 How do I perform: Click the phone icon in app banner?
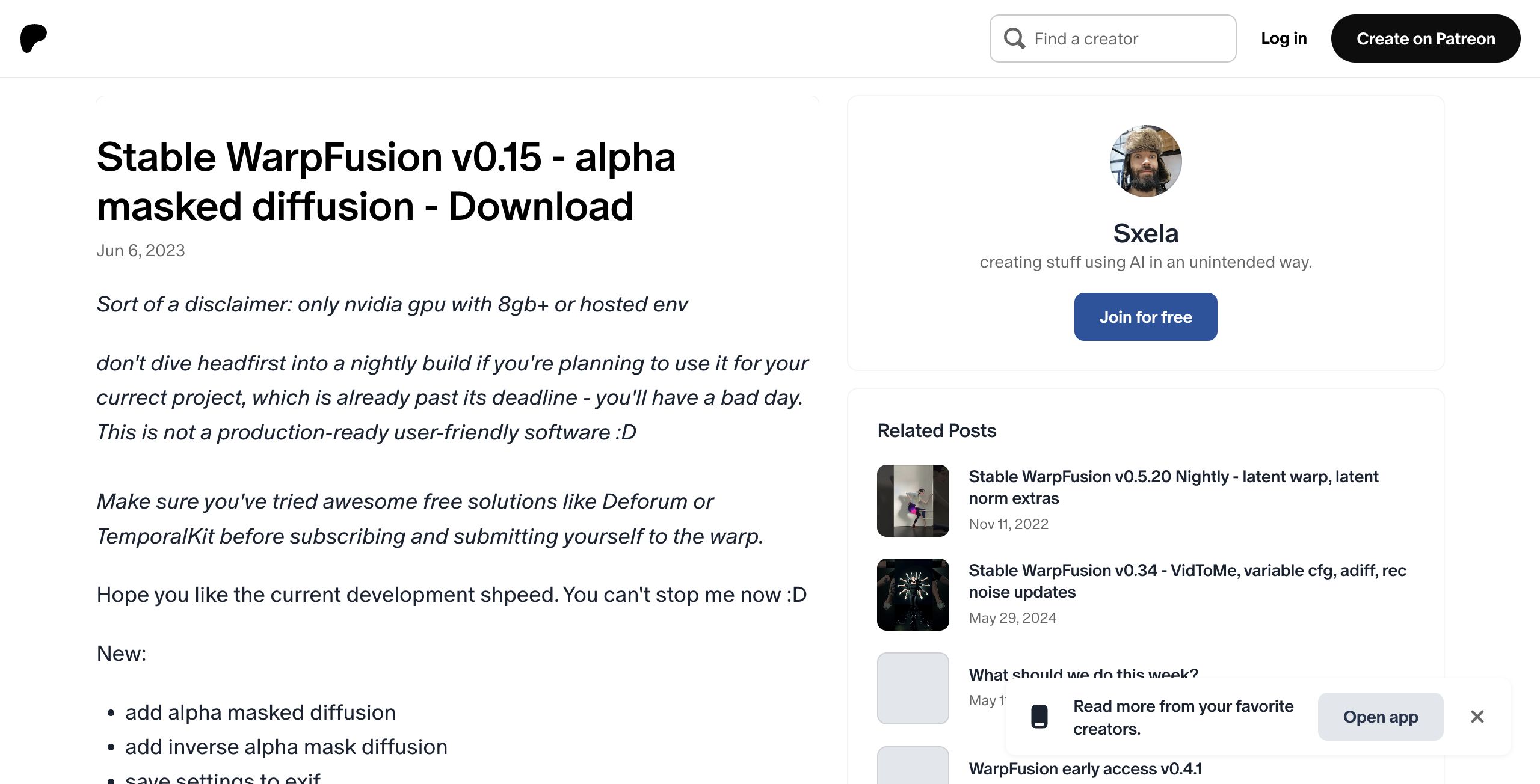[1039, 717]
